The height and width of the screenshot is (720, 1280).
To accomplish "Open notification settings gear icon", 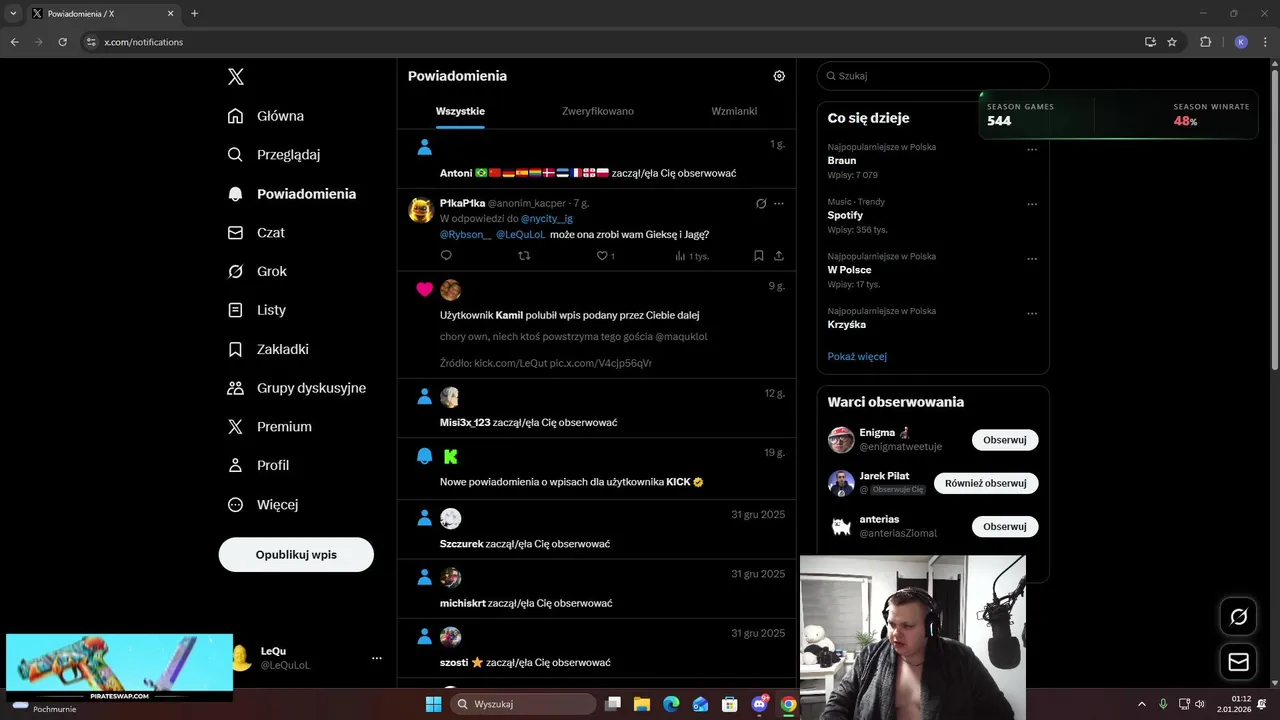I will [779, 76].
